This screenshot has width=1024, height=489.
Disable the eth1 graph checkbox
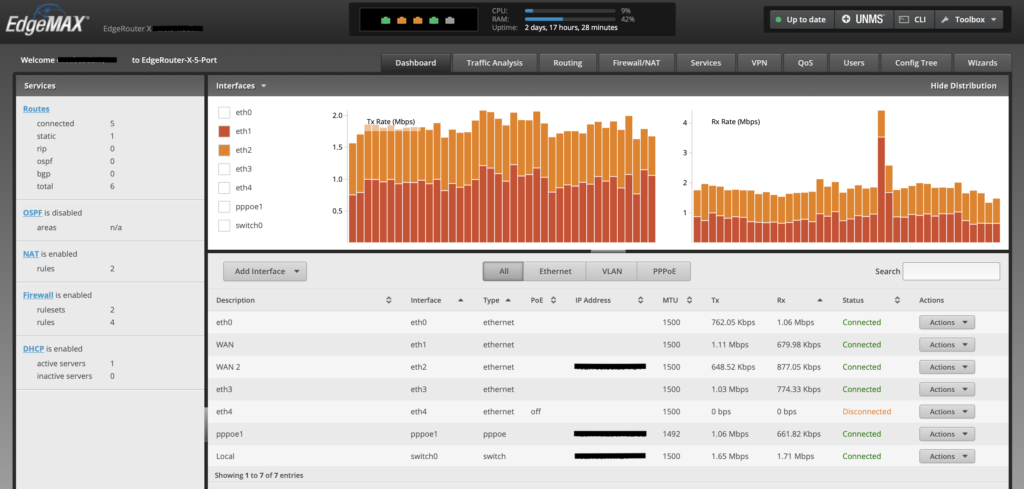pos(224,132)
